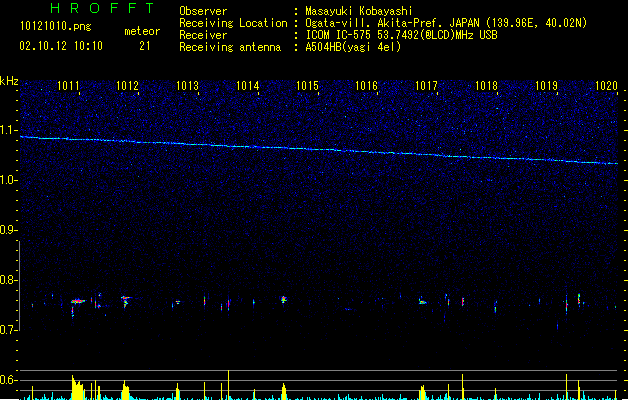Click the 1017 time marker

coord(426,86)
